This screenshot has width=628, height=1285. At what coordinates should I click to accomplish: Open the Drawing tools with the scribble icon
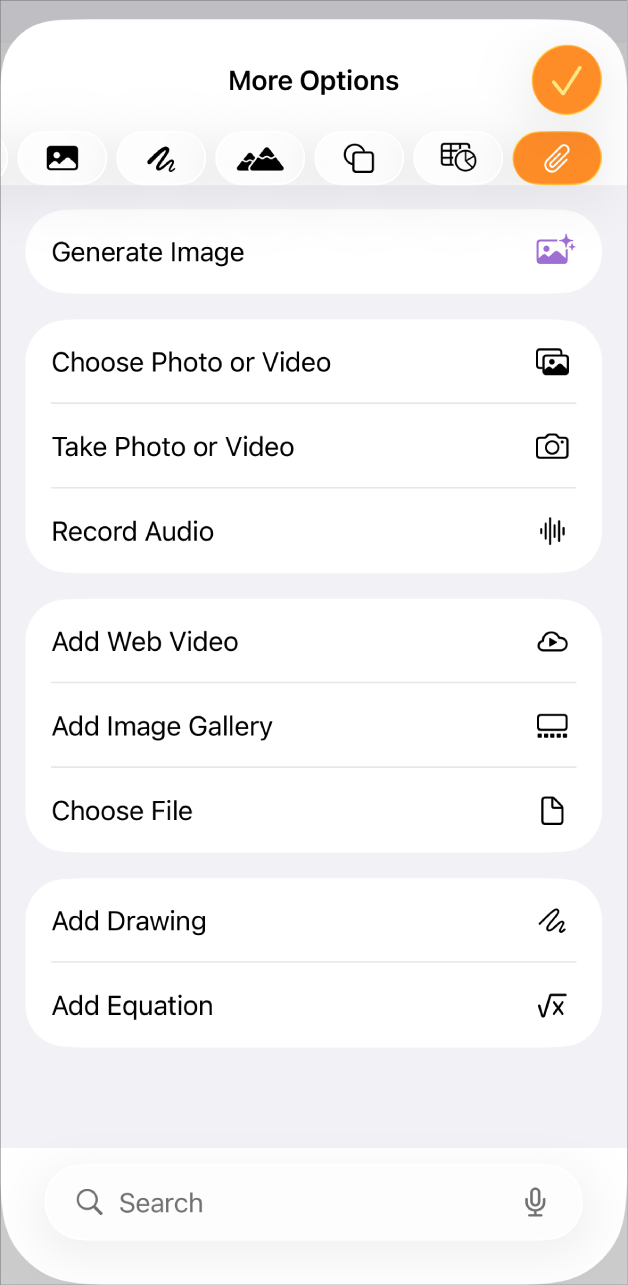(161, 157)
